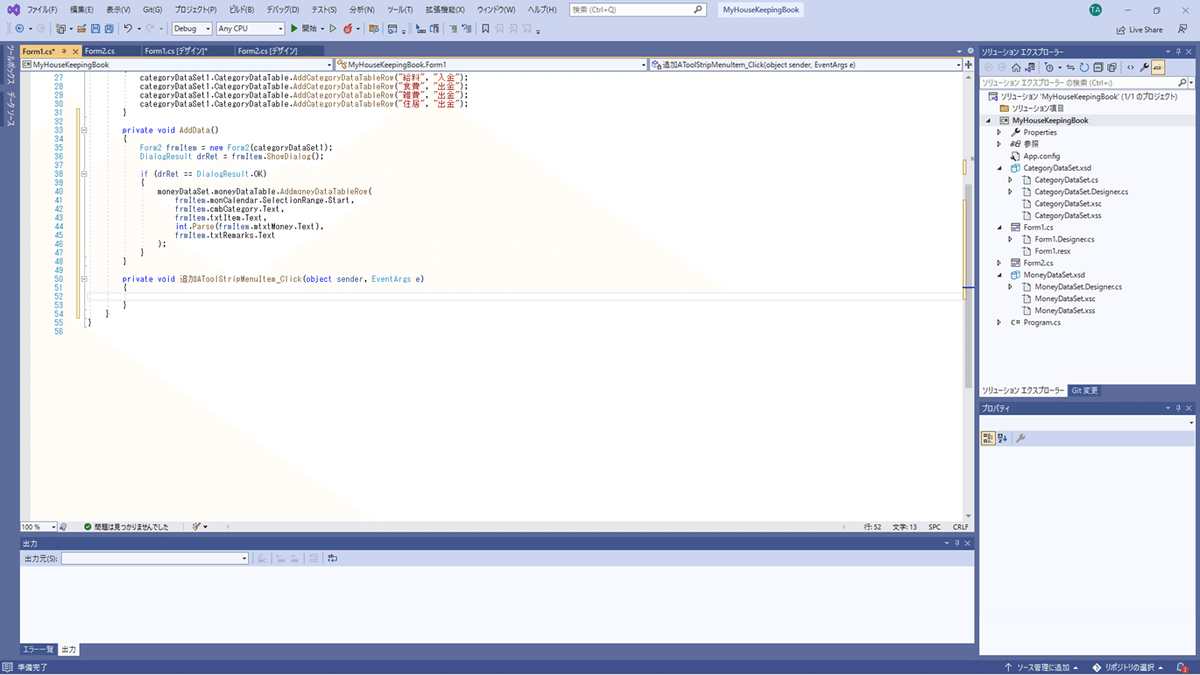Select Program.cs in Solution Explorer
Image resolution: width=1200 pixels, height=675 pixels.
tap(1041, 322)
